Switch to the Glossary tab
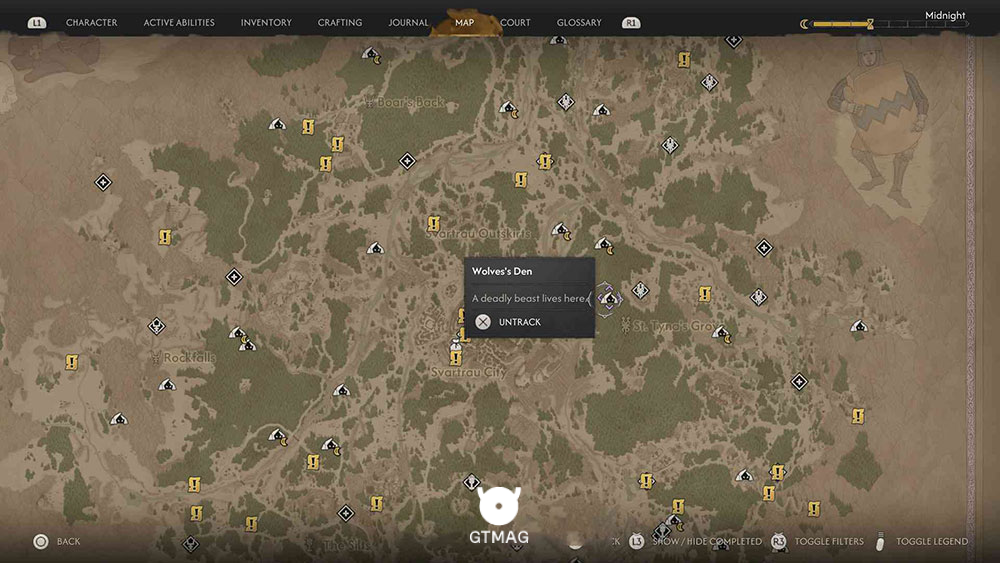This screenshot has height=563, width=1000. pyautogui.click(x=579, y=22)
